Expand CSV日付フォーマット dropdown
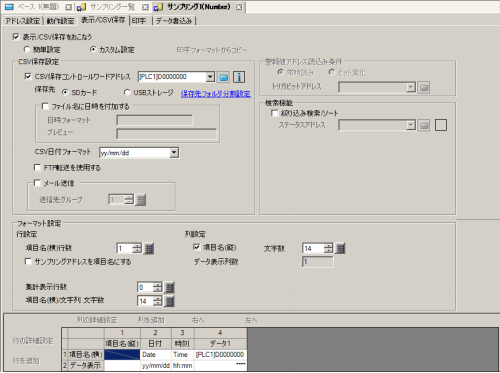The width and height of the screenshot is (500, 373). 174,153
